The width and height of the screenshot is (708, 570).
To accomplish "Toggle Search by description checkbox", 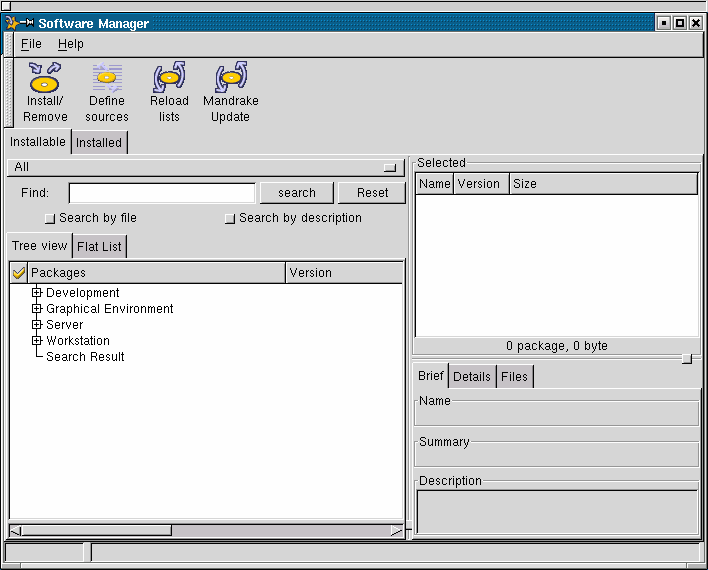I will 230,219.
